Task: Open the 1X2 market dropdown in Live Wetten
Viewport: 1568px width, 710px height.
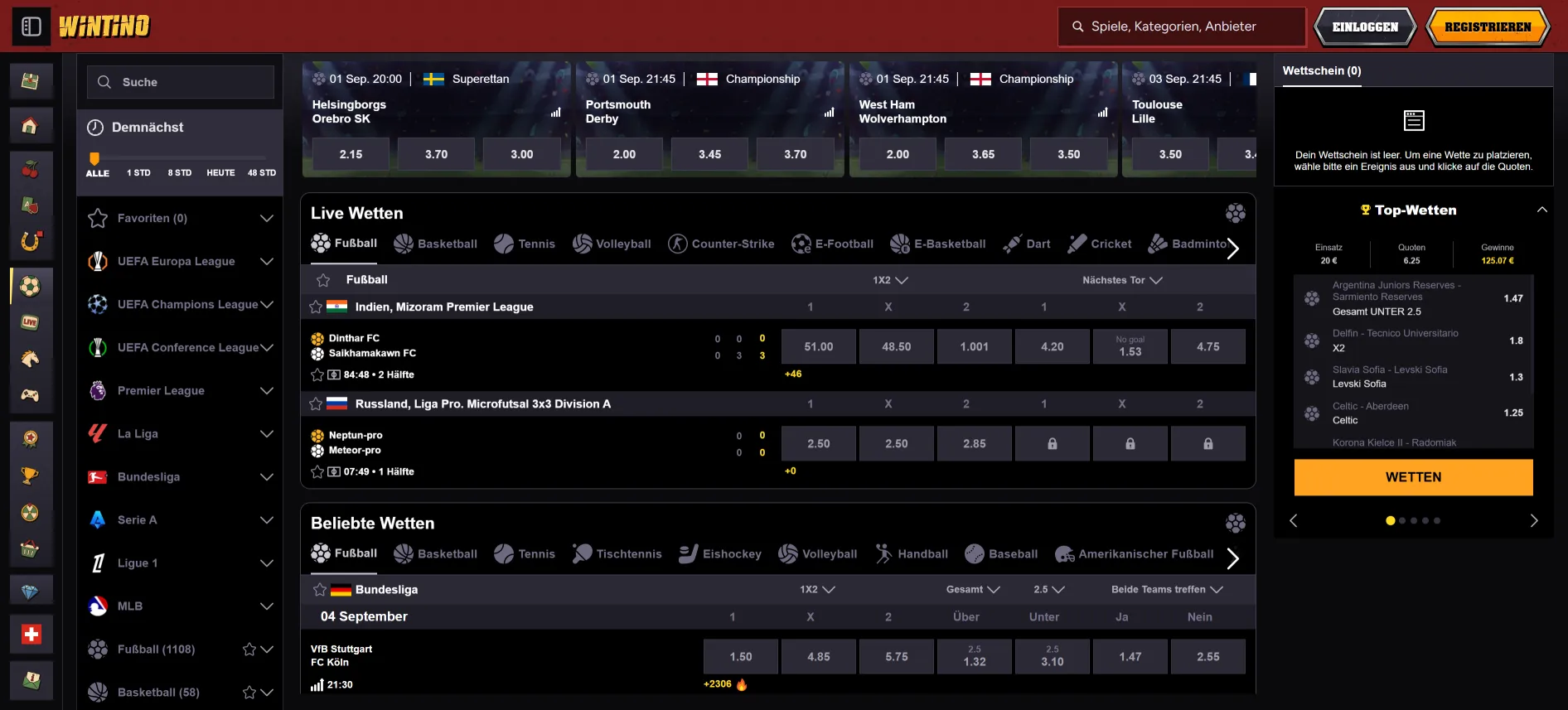Action: coord(890,280)
